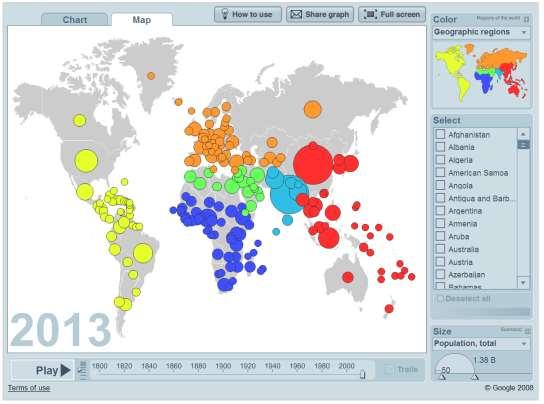Open the Geographic regions color dropdown
The height and width of the screenshot is (404, 544).
481,32
